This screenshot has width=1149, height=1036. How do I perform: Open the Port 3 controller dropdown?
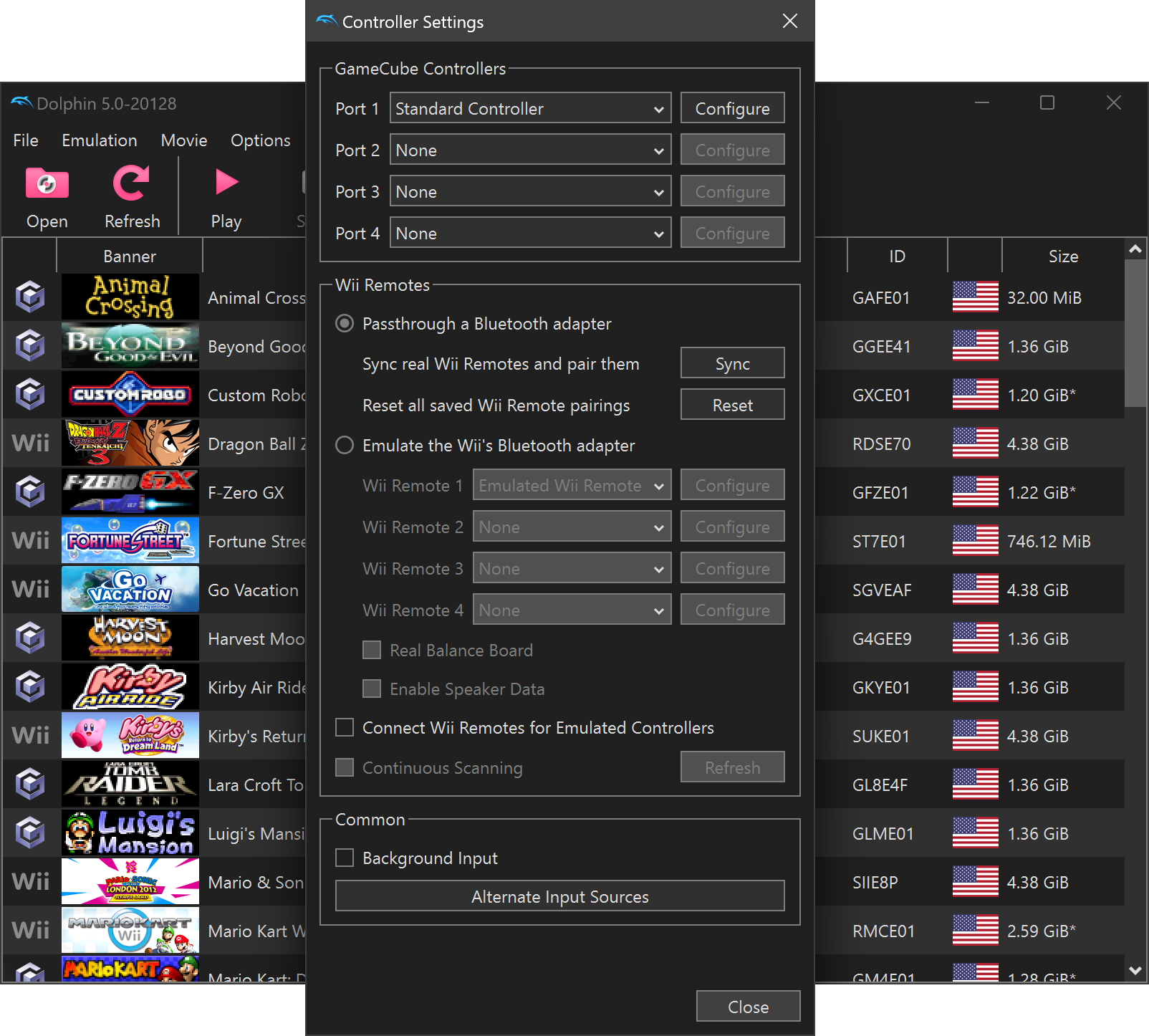[x=530, y=191]
